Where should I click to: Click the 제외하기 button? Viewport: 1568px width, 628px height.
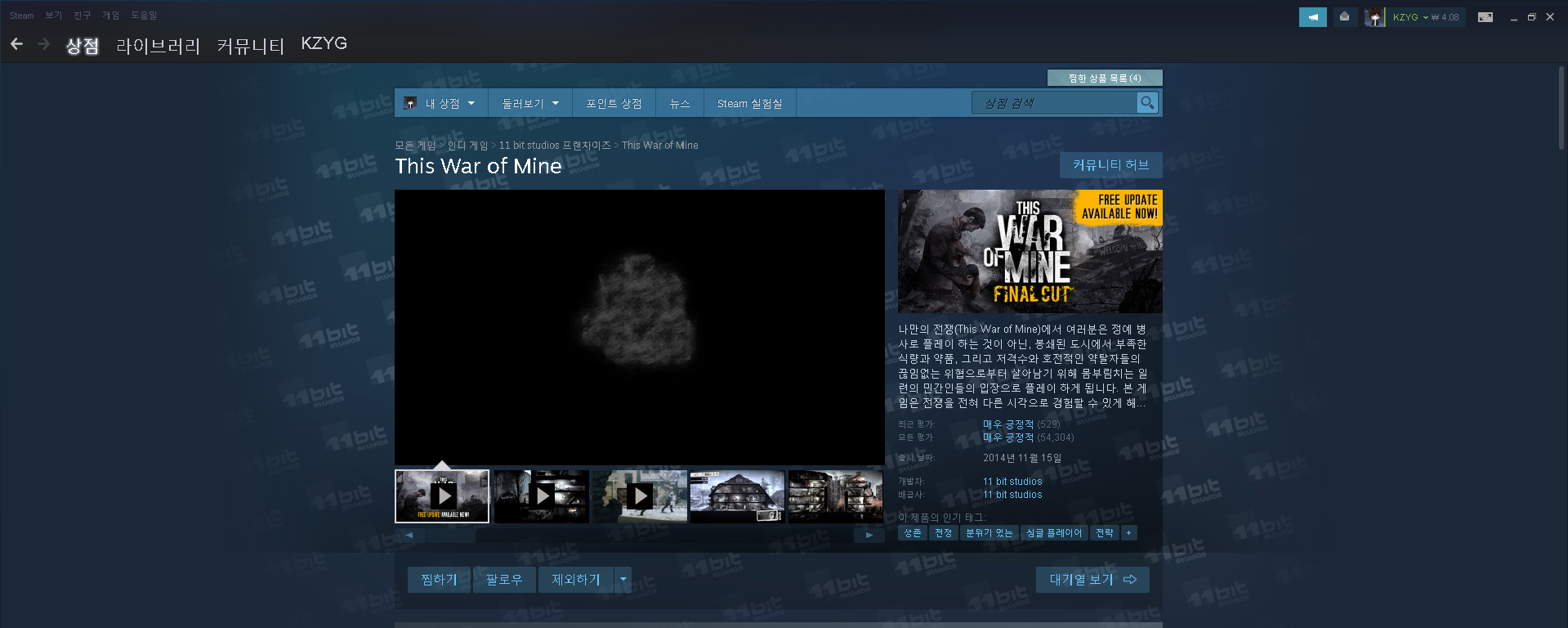[576, 580]
